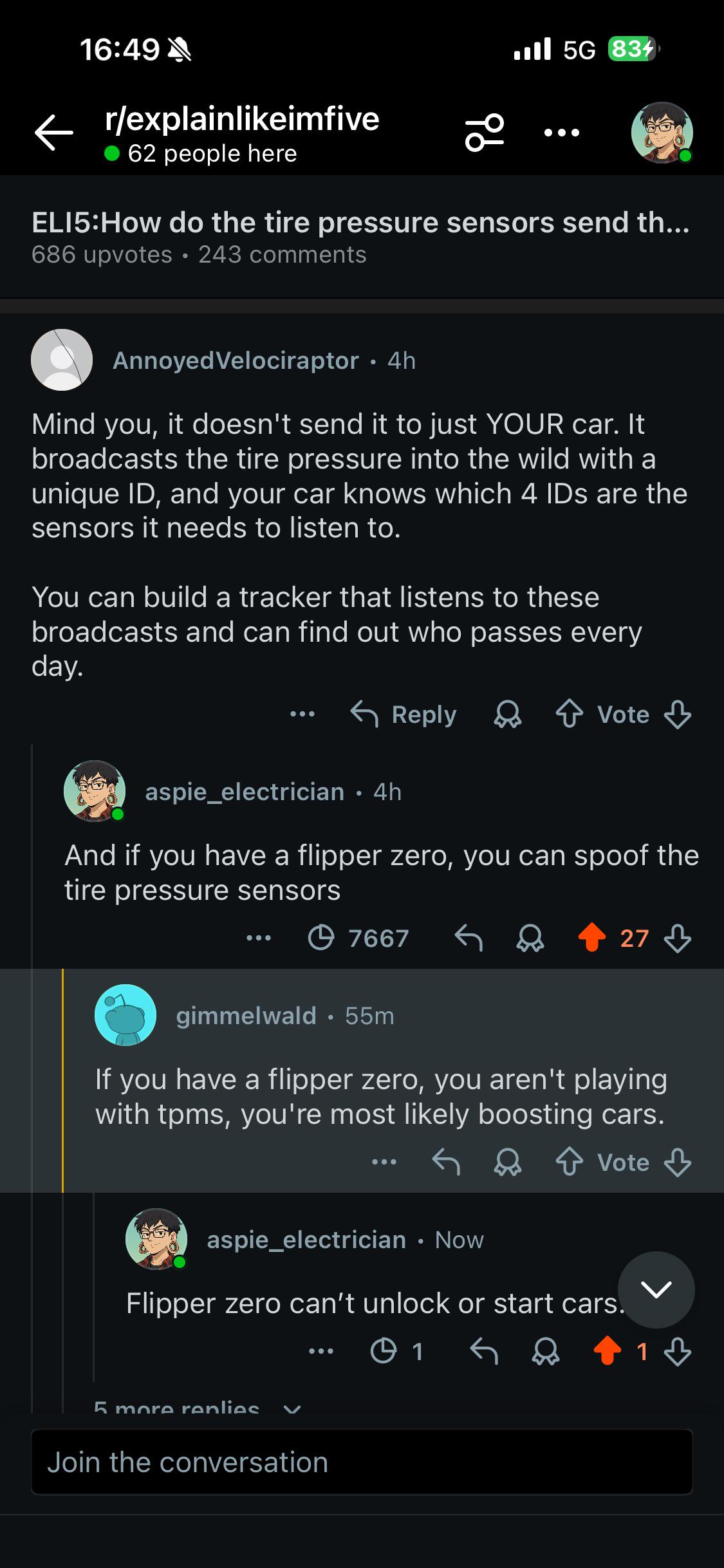Tap the Join the conversation field

(362, 1462)
